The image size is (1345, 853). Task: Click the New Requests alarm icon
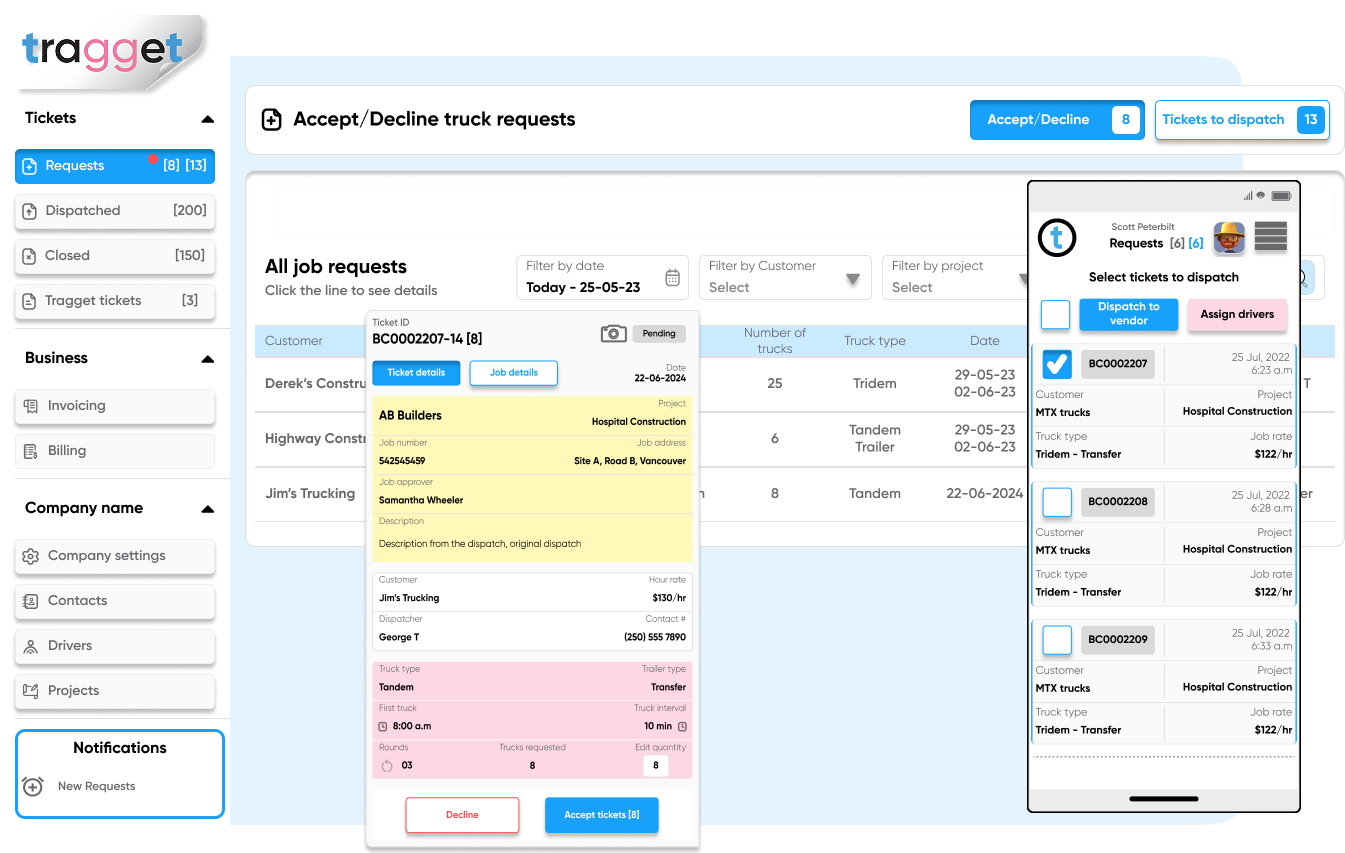[x=33, y=786]
